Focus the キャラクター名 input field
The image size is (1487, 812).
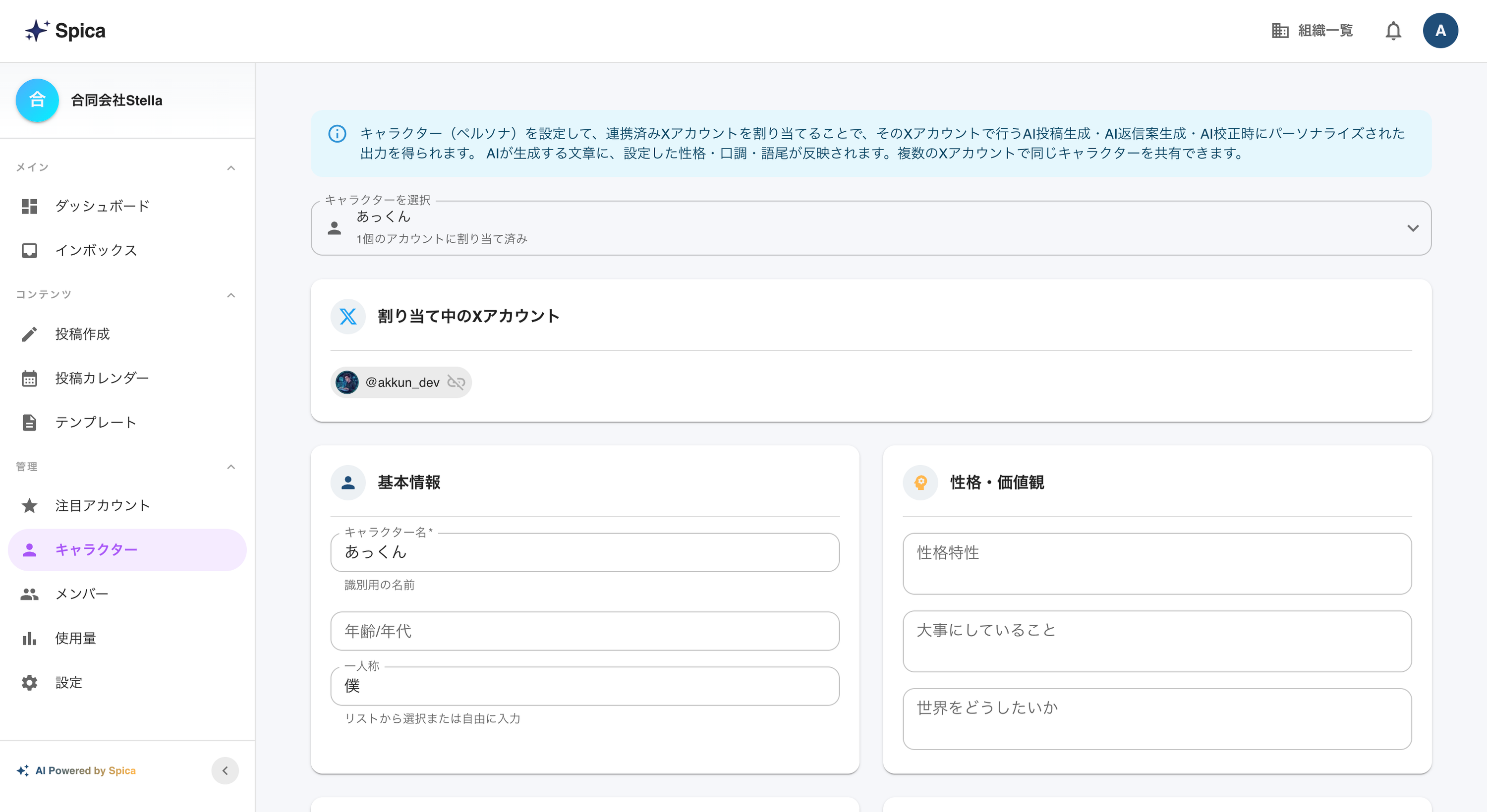[585, 552]
